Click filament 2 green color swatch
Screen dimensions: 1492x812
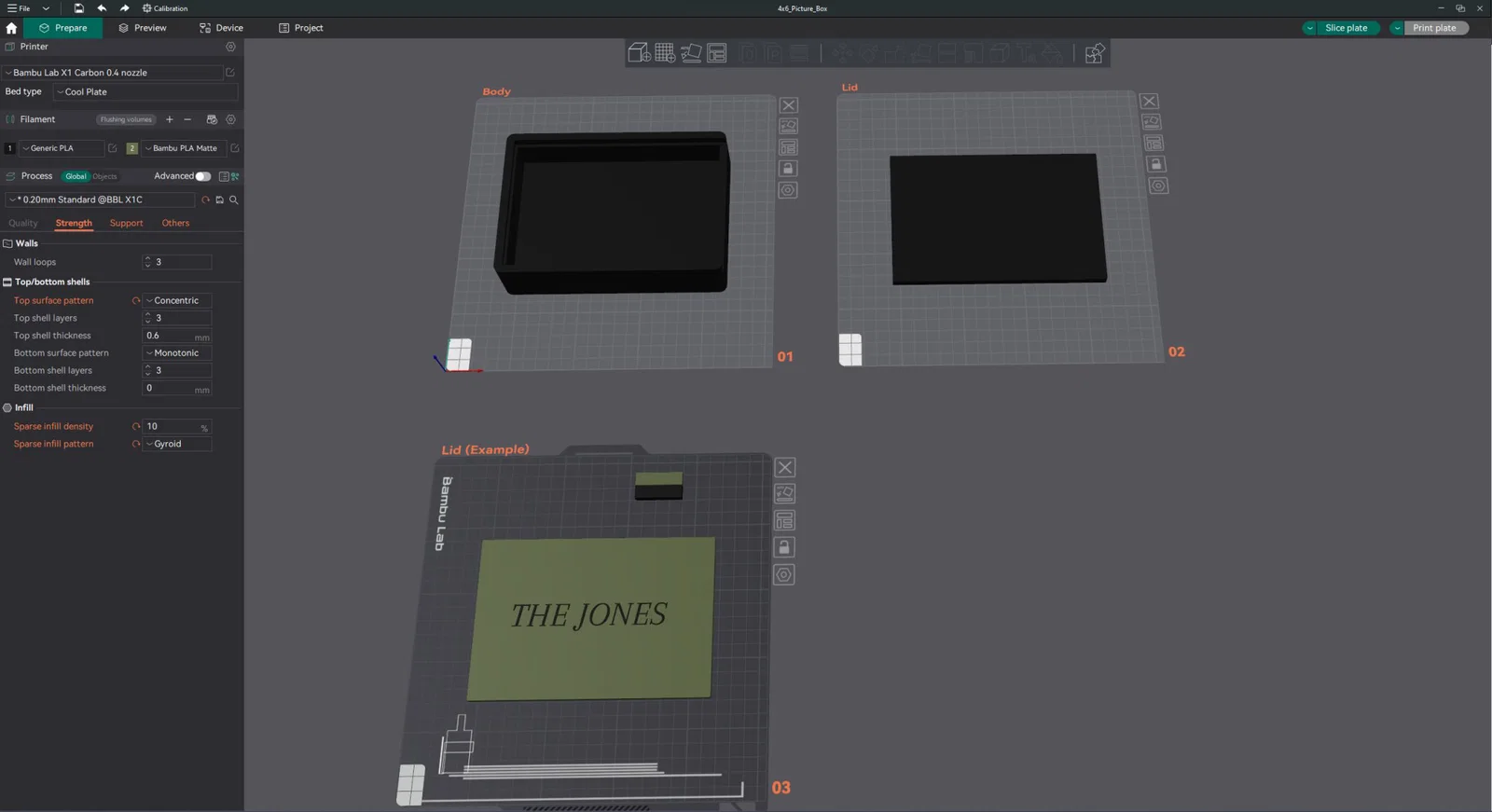click(x=132, y=148)
